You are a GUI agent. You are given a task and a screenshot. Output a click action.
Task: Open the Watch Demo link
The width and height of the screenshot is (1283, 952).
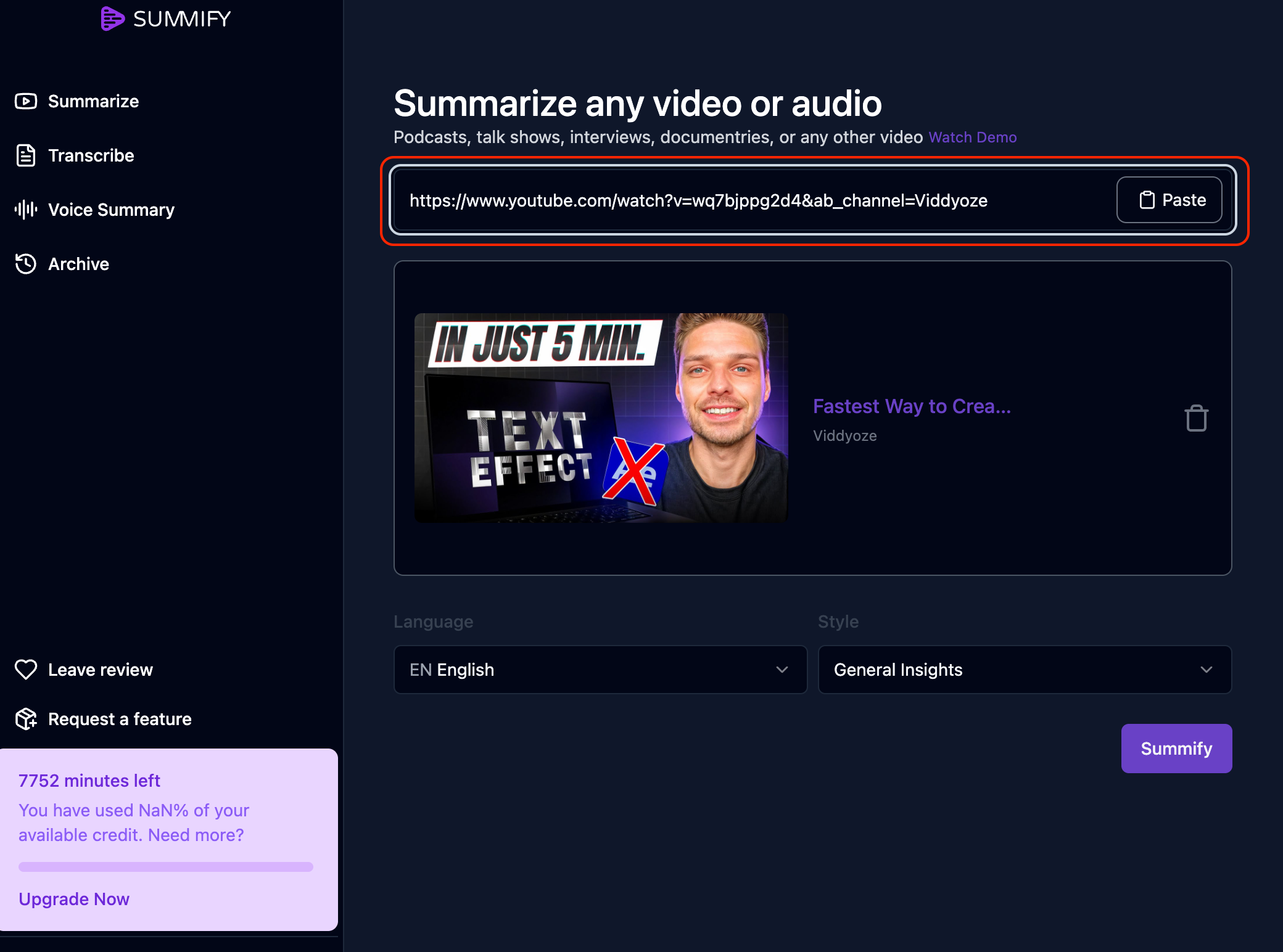coord(973,137)
